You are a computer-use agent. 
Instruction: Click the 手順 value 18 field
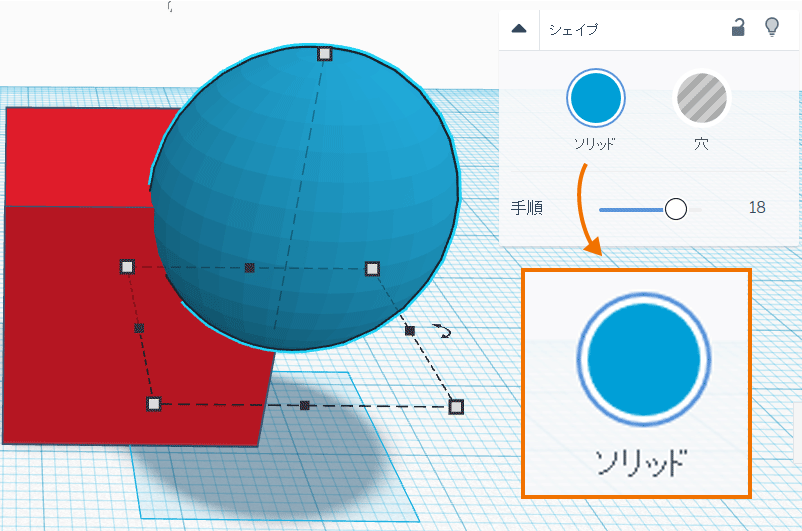tap(756, 208)
